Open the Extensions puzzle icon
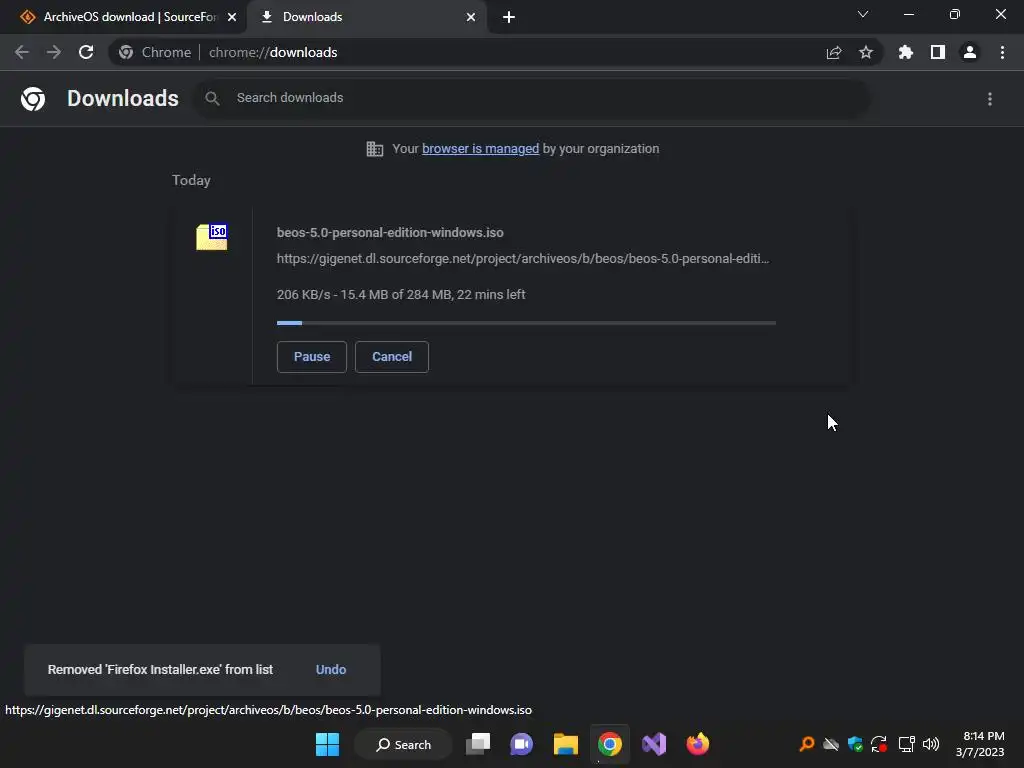Image resolution: width=1024 pixels, height=768 pixels. 905,52
